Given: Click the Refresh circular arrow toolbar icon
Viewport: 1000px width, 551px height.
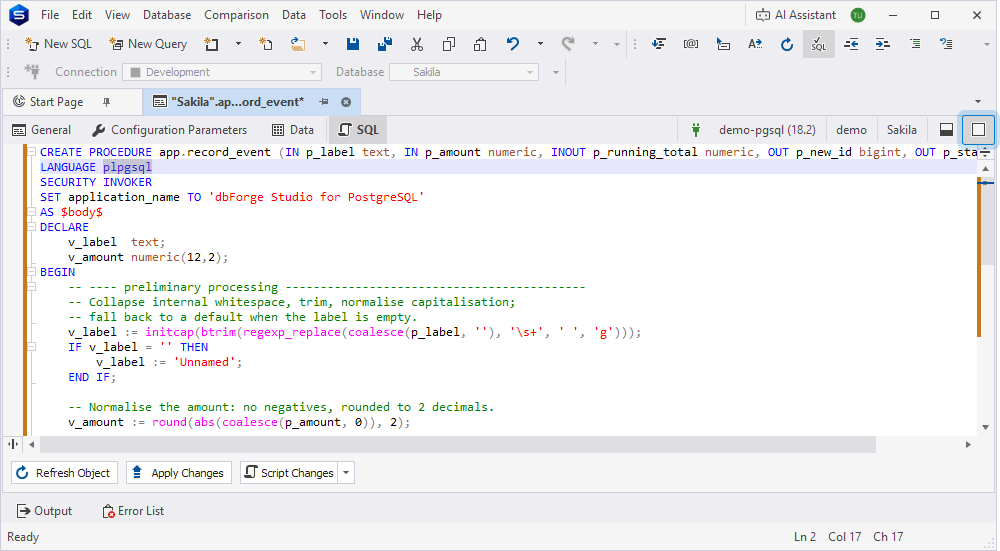Looking at the screenshot, I should (x=787, y=44).
